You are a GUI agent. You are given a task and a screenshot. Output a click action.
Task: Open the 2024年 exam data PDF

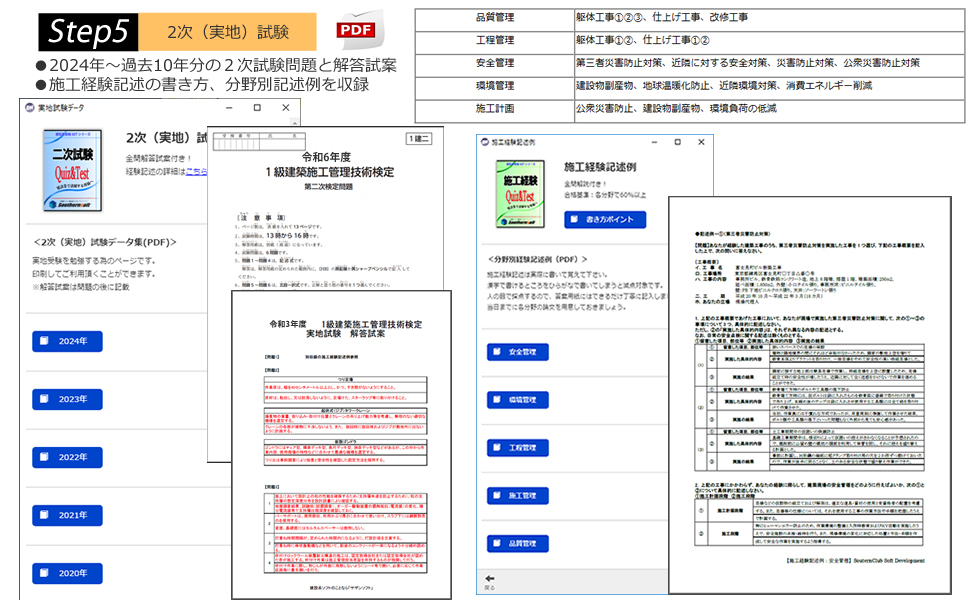[67, 341]
